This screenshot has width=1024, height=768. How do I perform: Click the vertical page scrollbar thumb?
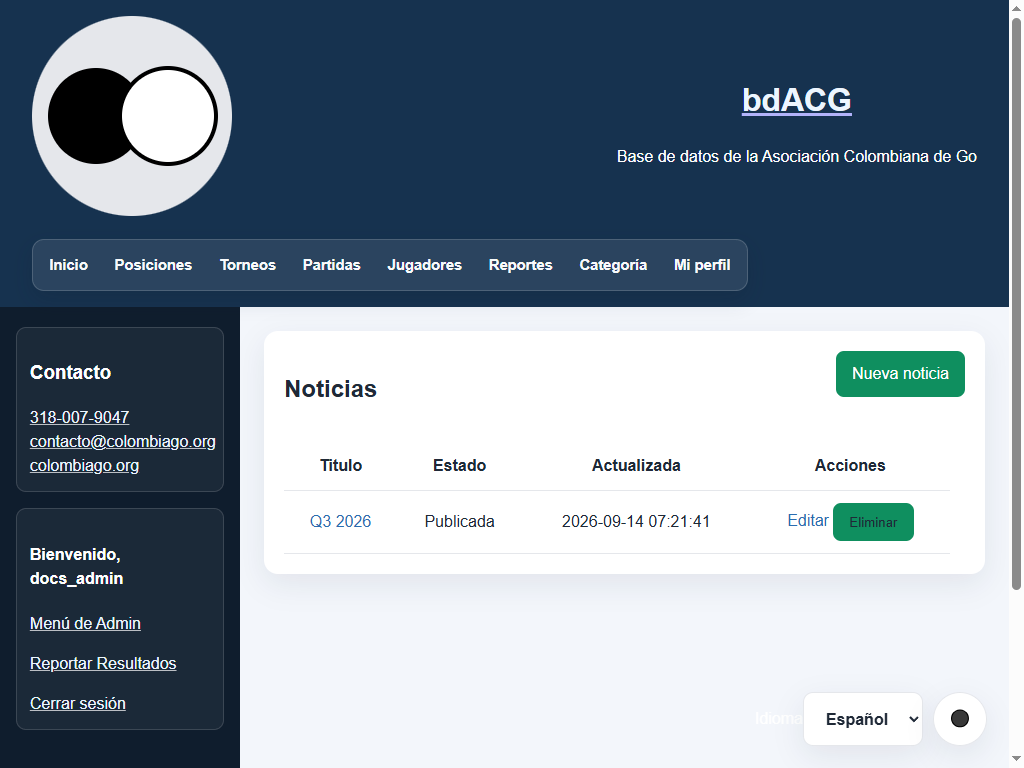pos(1016,304)
